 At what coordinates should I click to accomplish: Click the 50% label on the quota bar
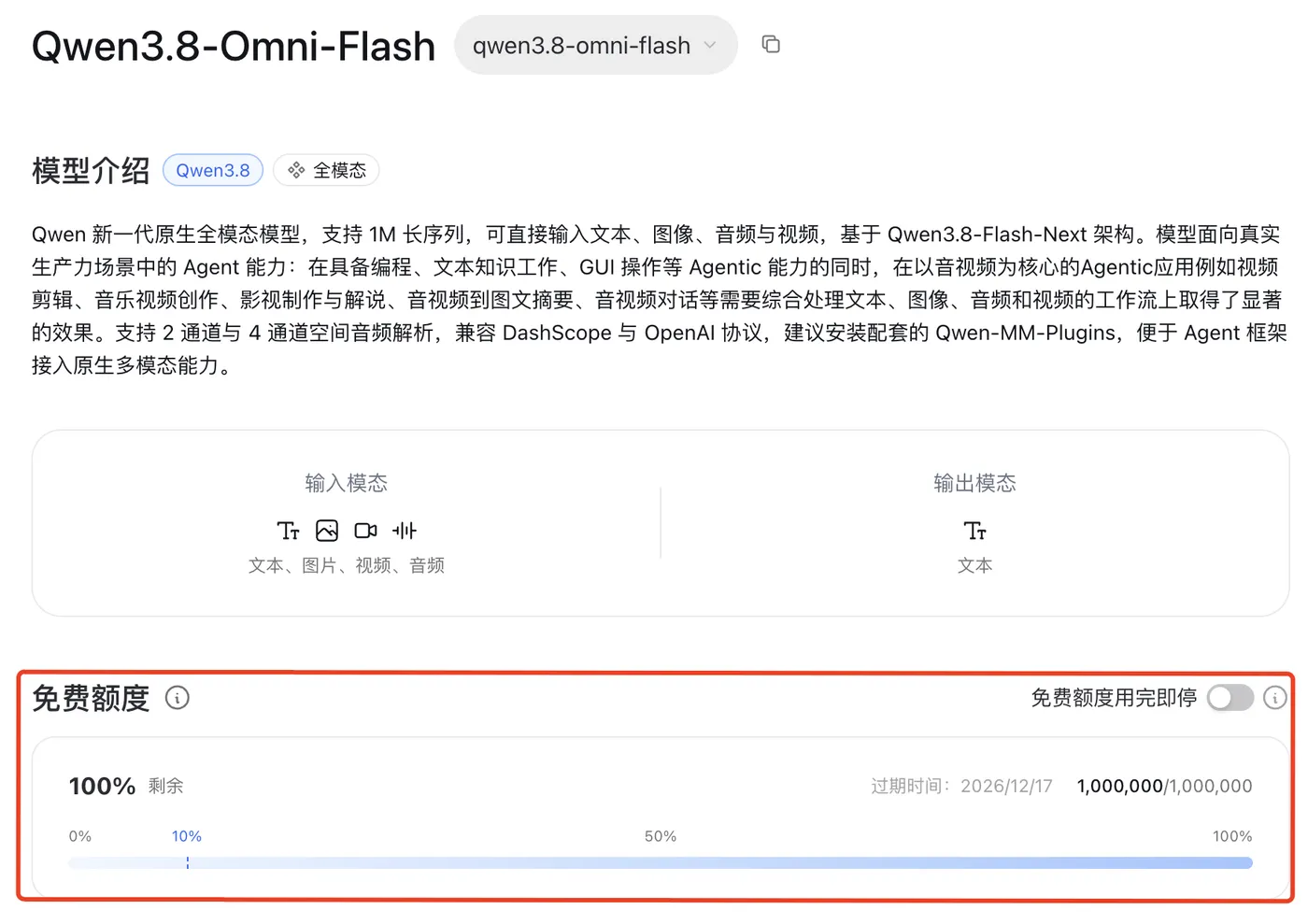tap(661, 836)
